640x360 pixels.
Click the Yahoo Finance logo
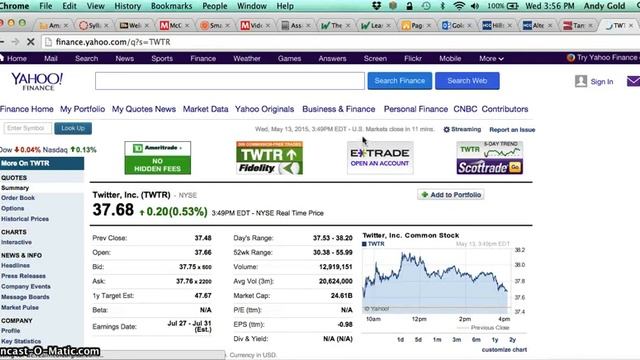pos(37,81)
